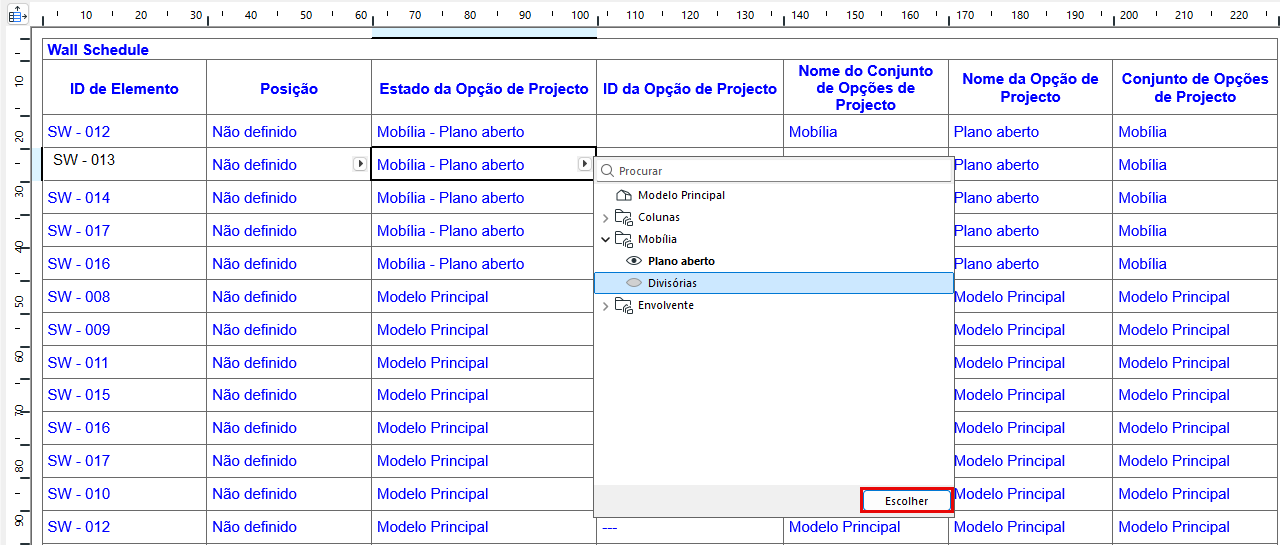1280x545 pixels.
Task: Click the horizontal ruler at mark 150
Action: [855, 16]
